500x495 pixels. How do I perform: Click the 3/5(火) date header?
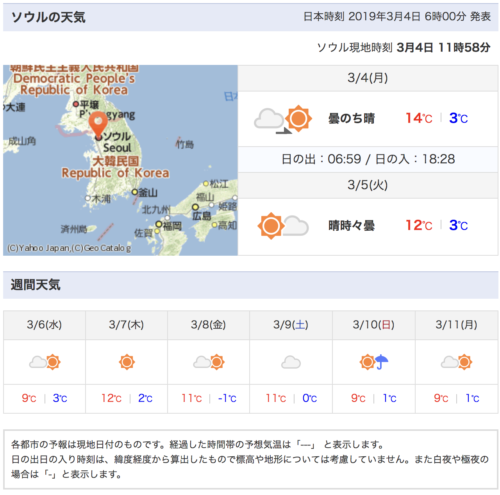(x=368, y=185)
